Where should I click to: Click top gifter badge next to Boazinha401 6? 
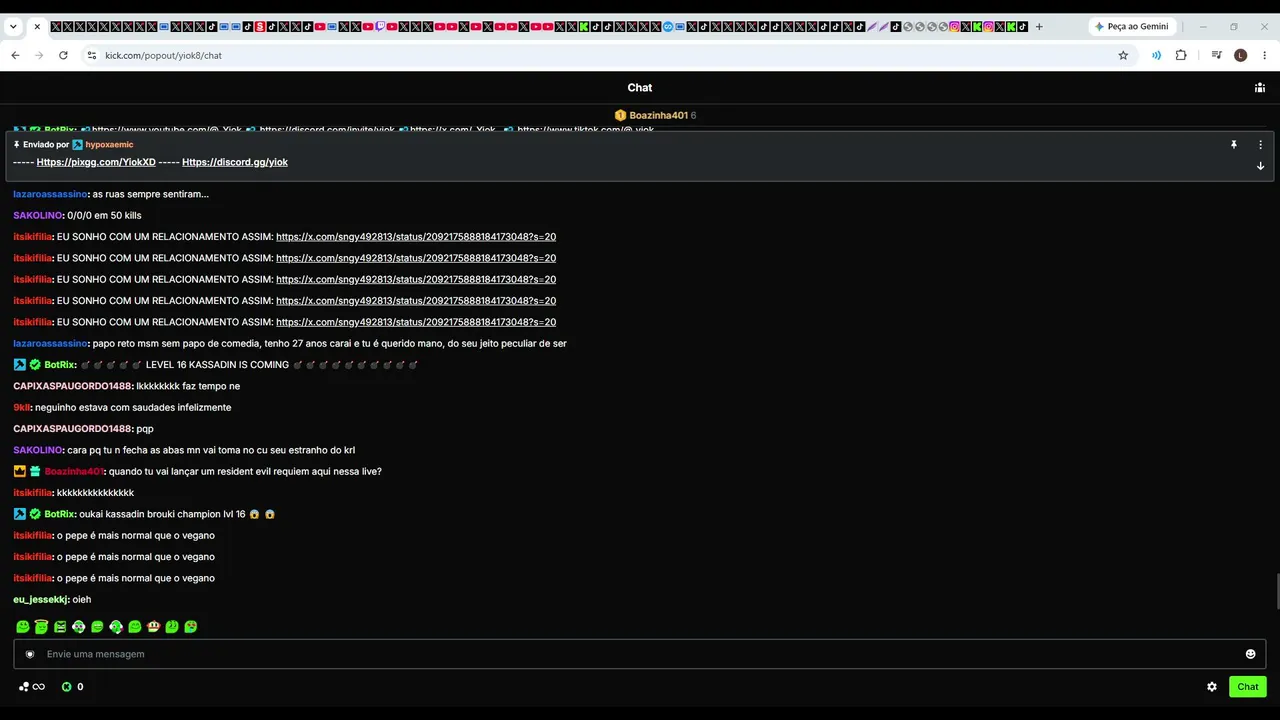pos(620,116)
